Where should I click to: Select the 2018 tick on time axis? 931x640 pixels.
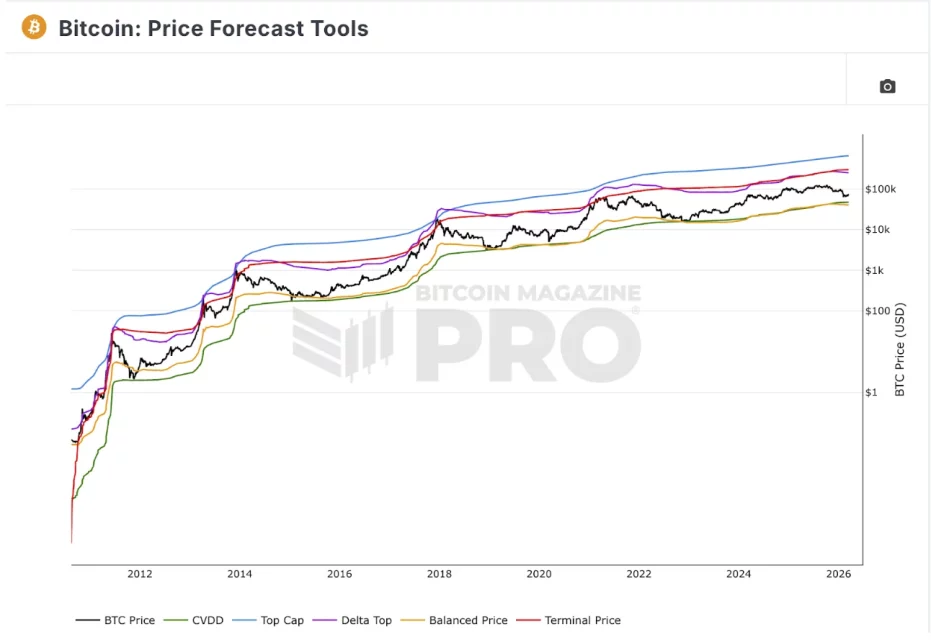click(439, 574)
